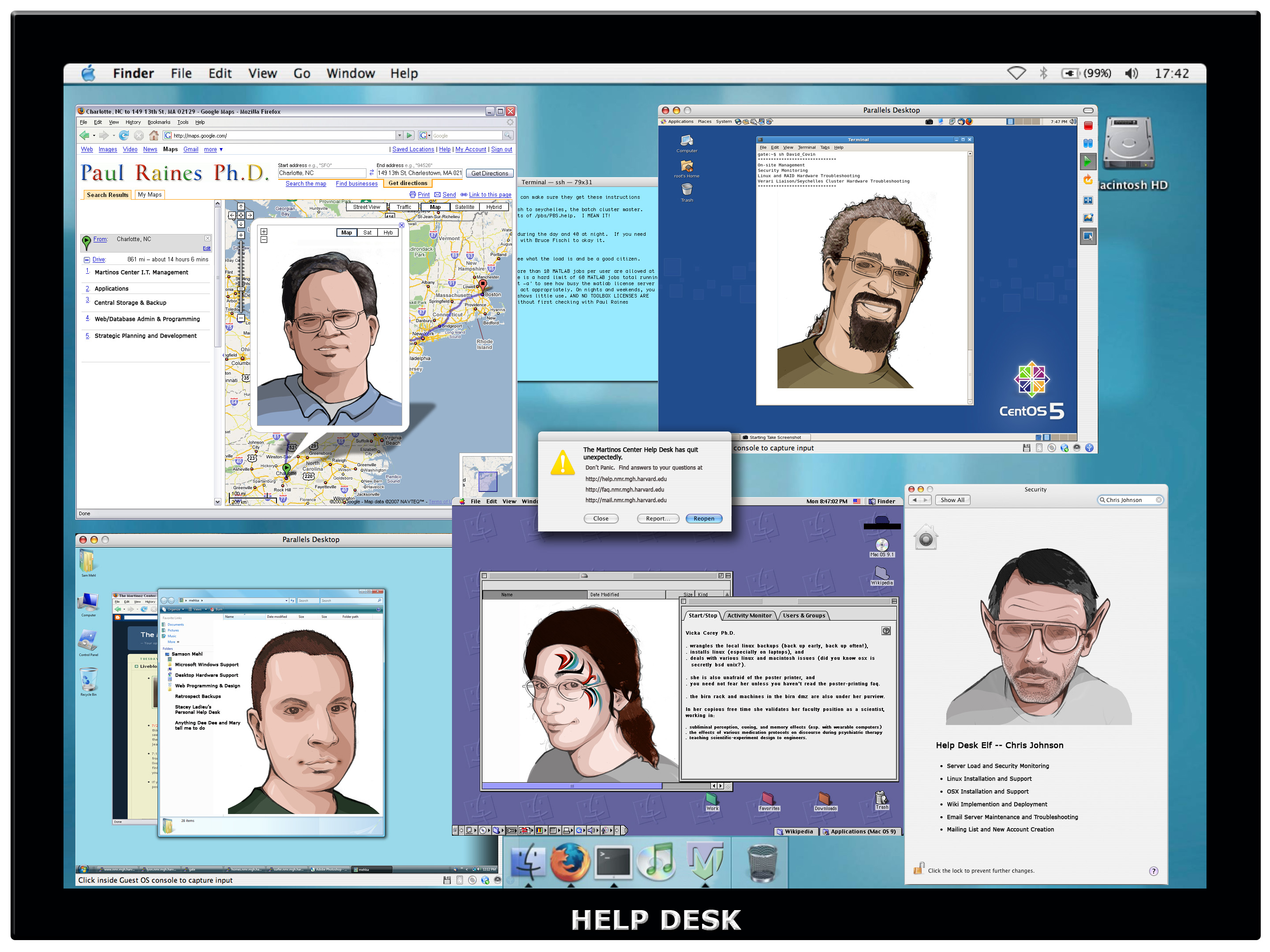Switch to the Users & Groups tab
Viewport: 1270px width, 952px height.
[804, 616]
